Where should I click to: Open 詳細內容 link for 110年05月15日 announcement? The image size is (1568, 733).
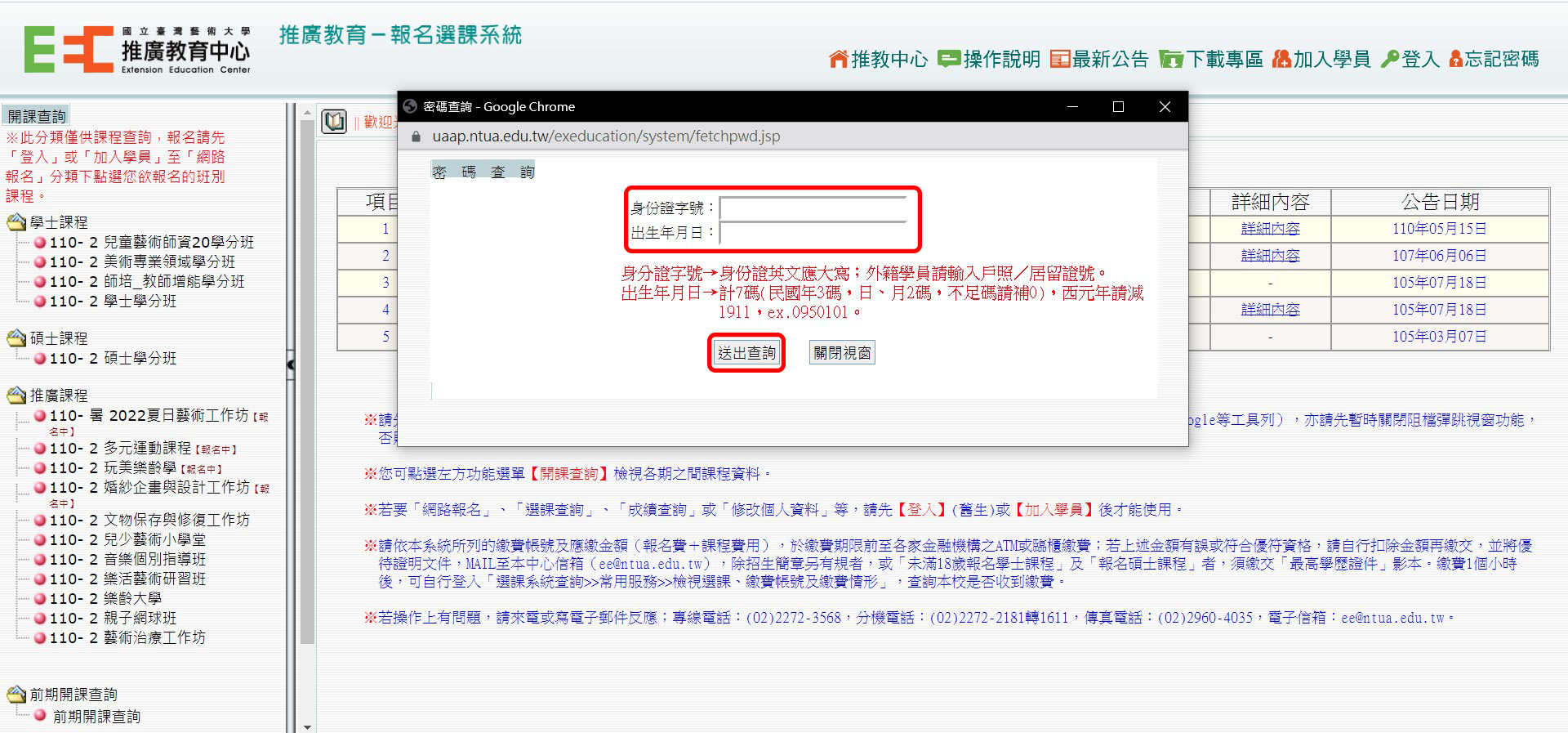[x=1270, y=229]
